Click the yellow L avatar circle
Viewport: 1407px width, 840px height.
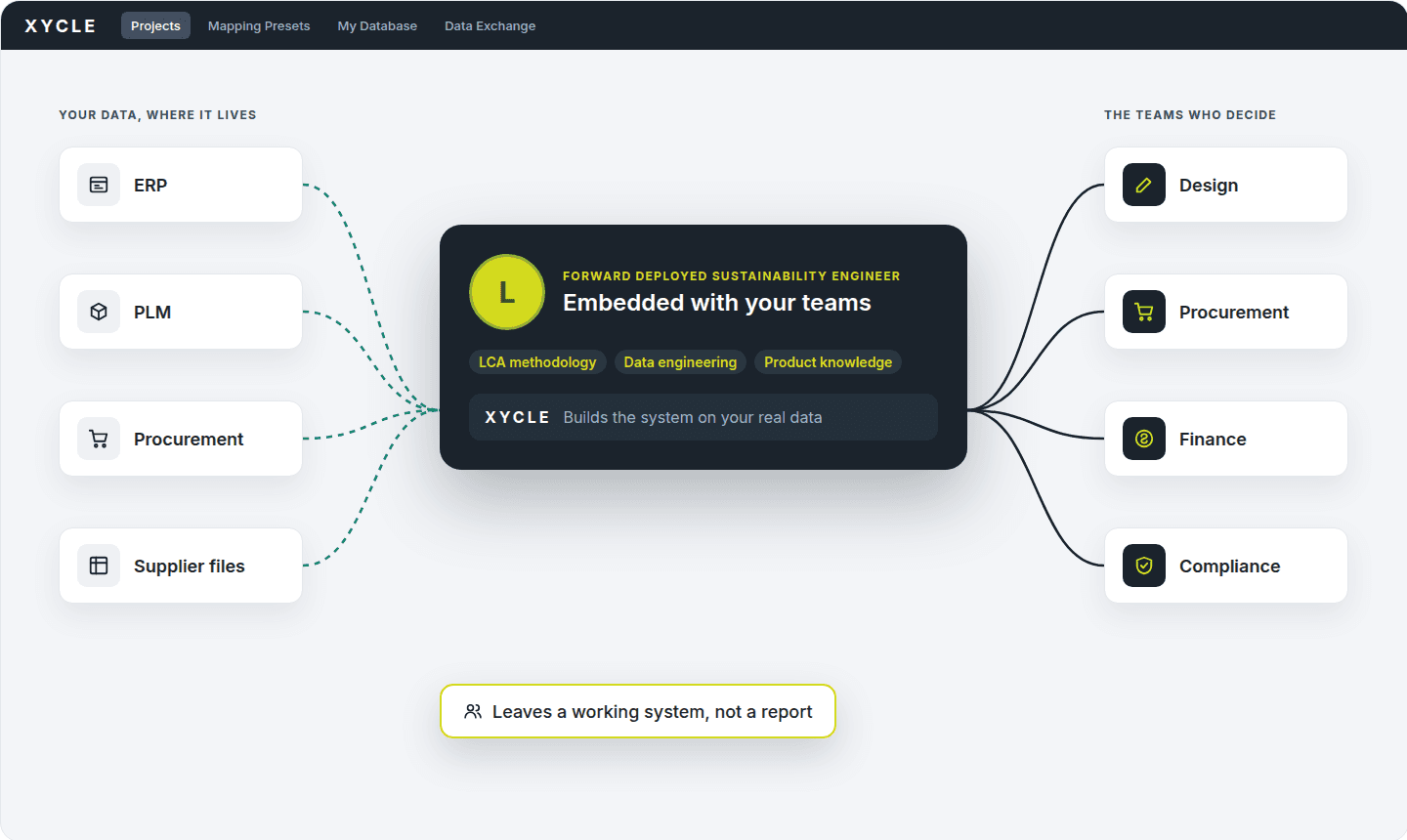point(507,292)
